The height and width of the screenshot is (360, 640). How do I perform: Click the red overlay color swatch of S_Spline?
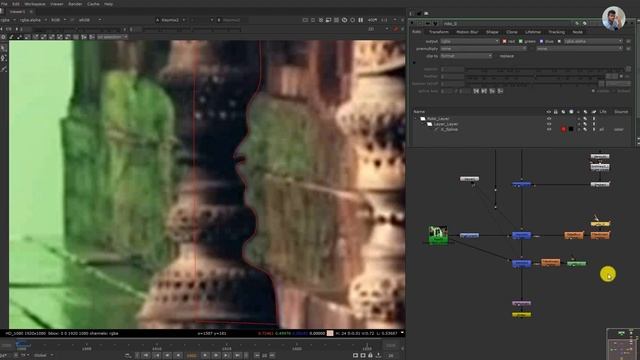point(563,129)
